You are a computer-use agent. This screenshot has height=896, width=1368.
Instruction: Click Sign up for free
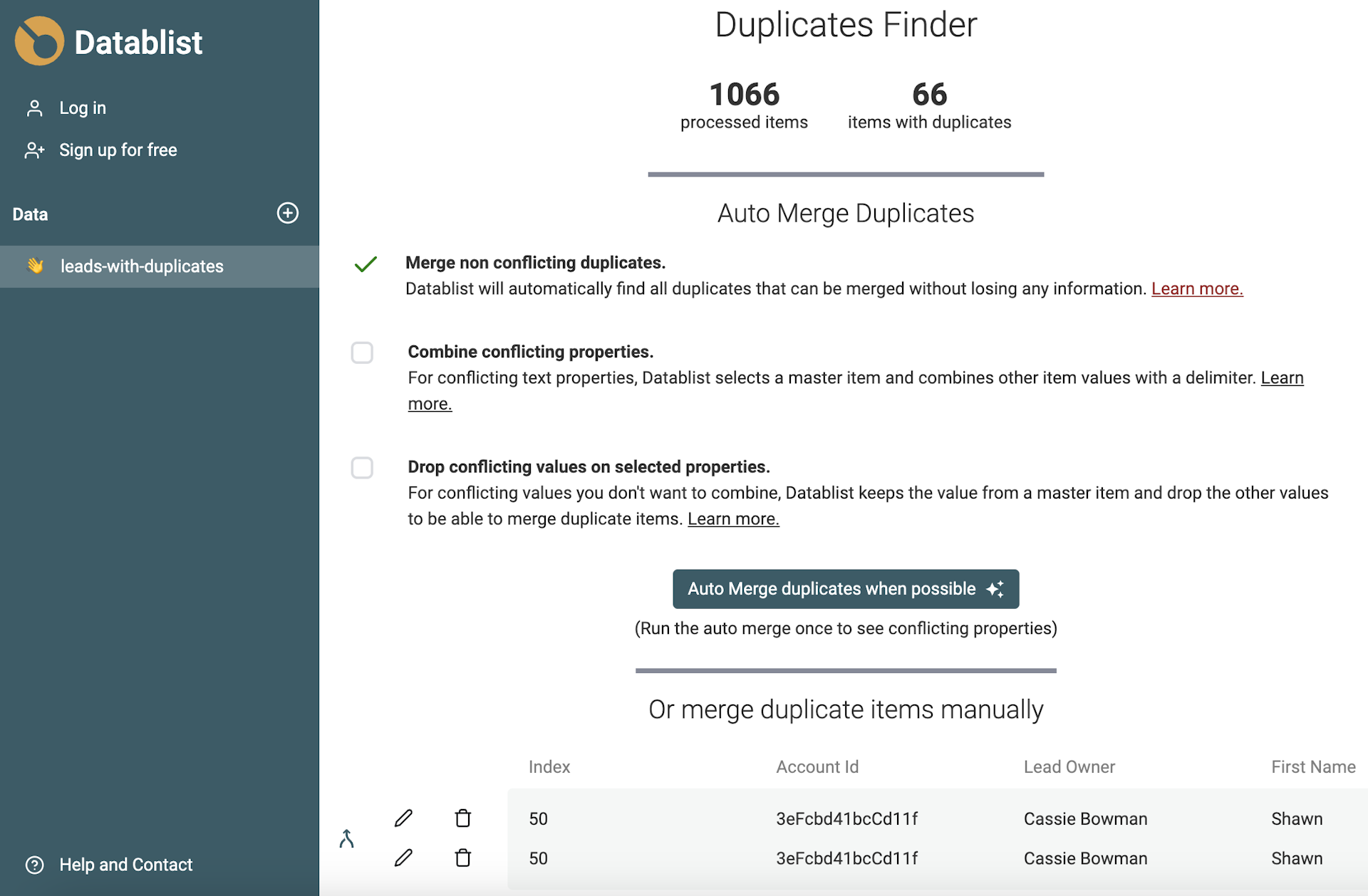pyautogui.click(x=118, y=150)
